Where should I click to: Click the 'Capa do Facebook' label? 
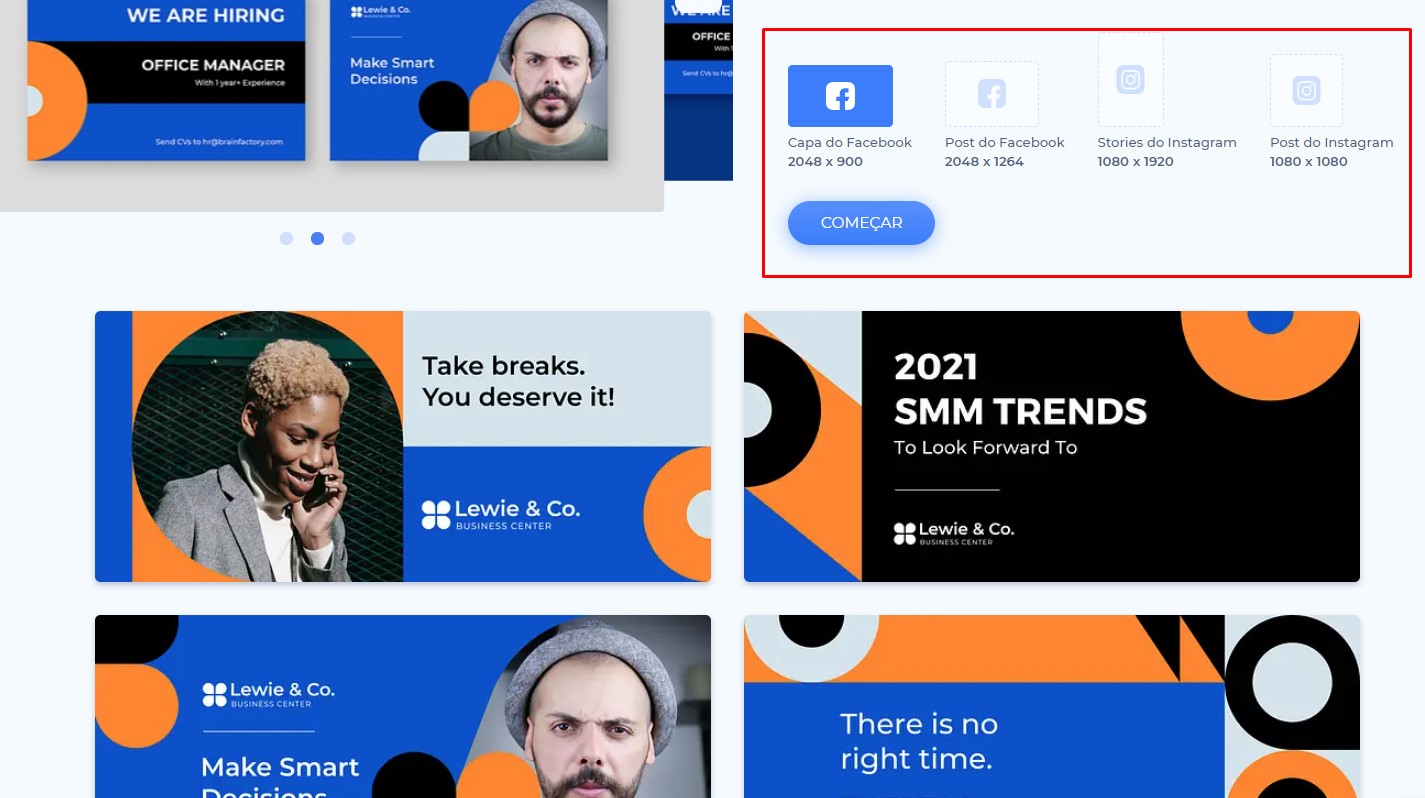pos(850,142)
